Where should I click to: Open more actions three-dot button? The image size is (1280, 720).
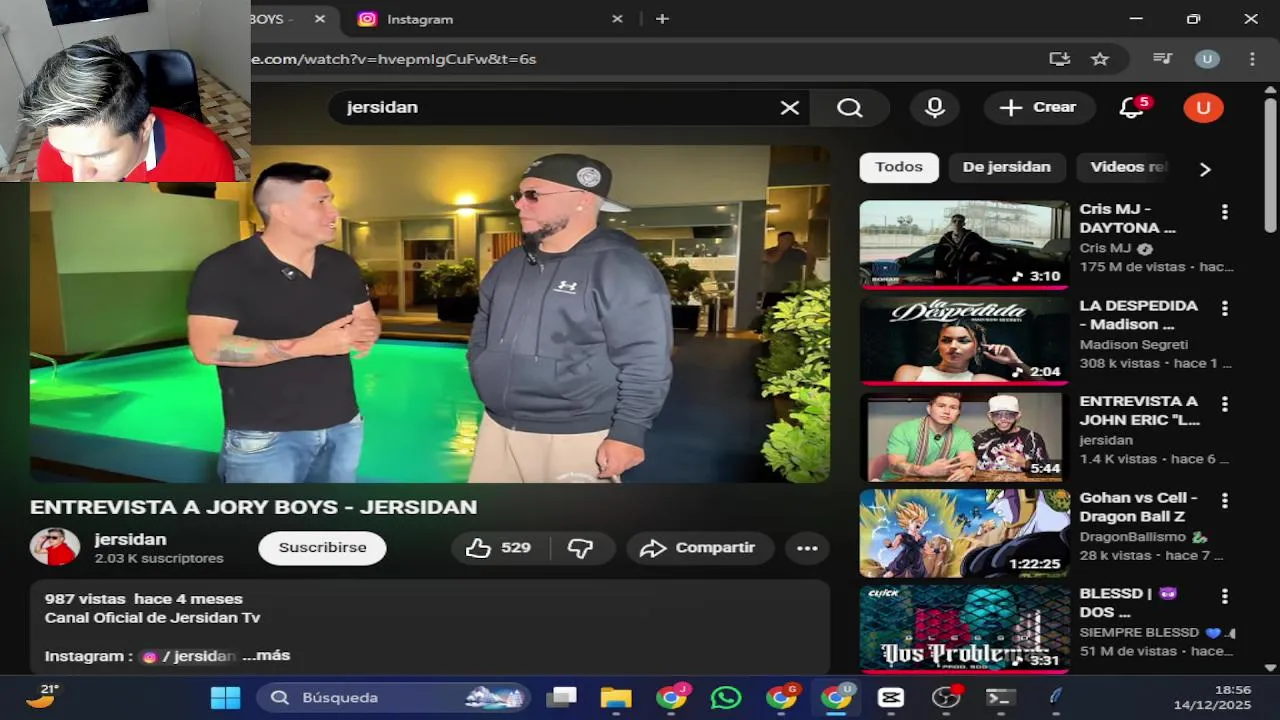[807, 548]
